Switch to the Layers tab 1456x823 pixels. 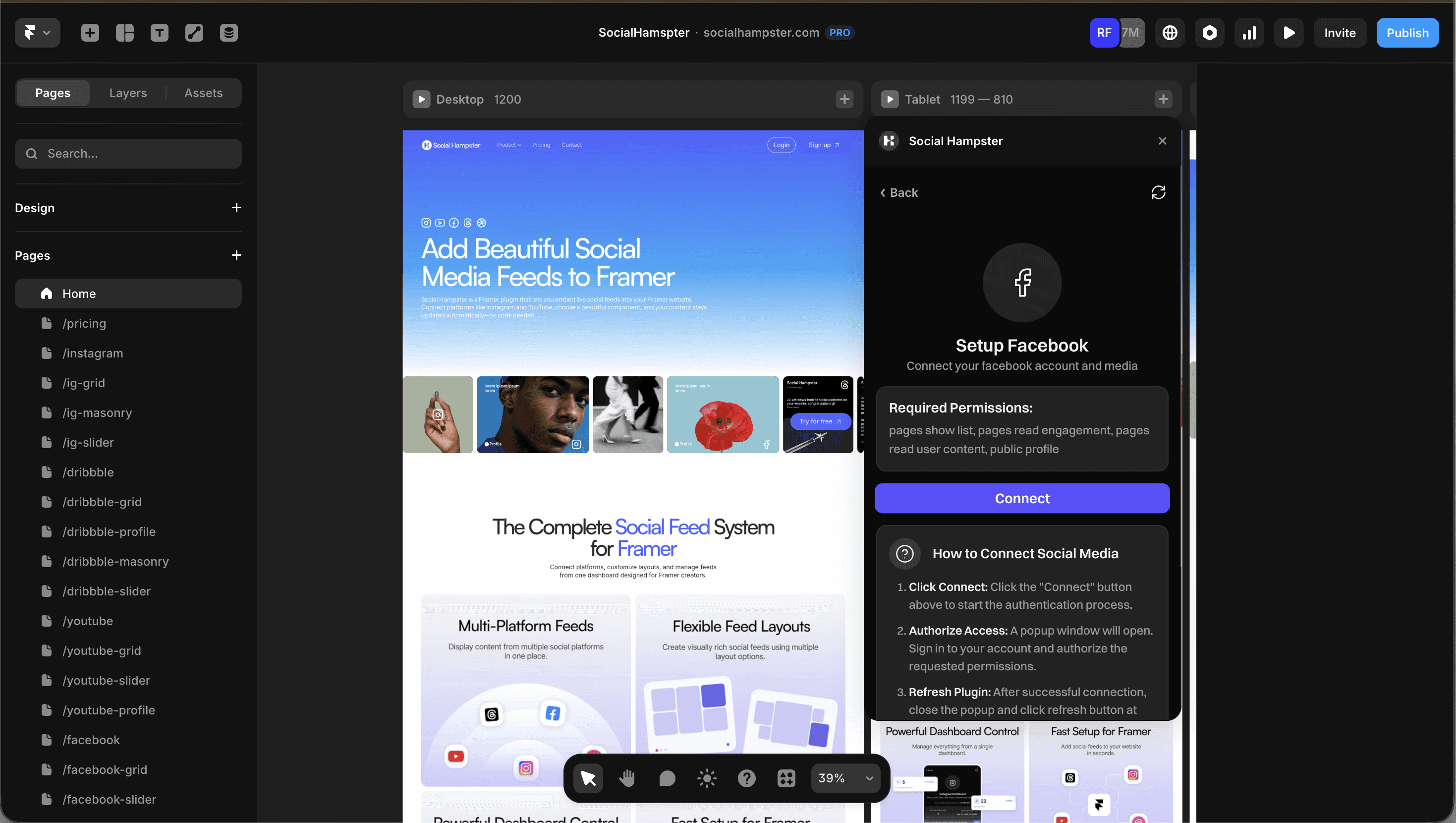pos(128,93)
